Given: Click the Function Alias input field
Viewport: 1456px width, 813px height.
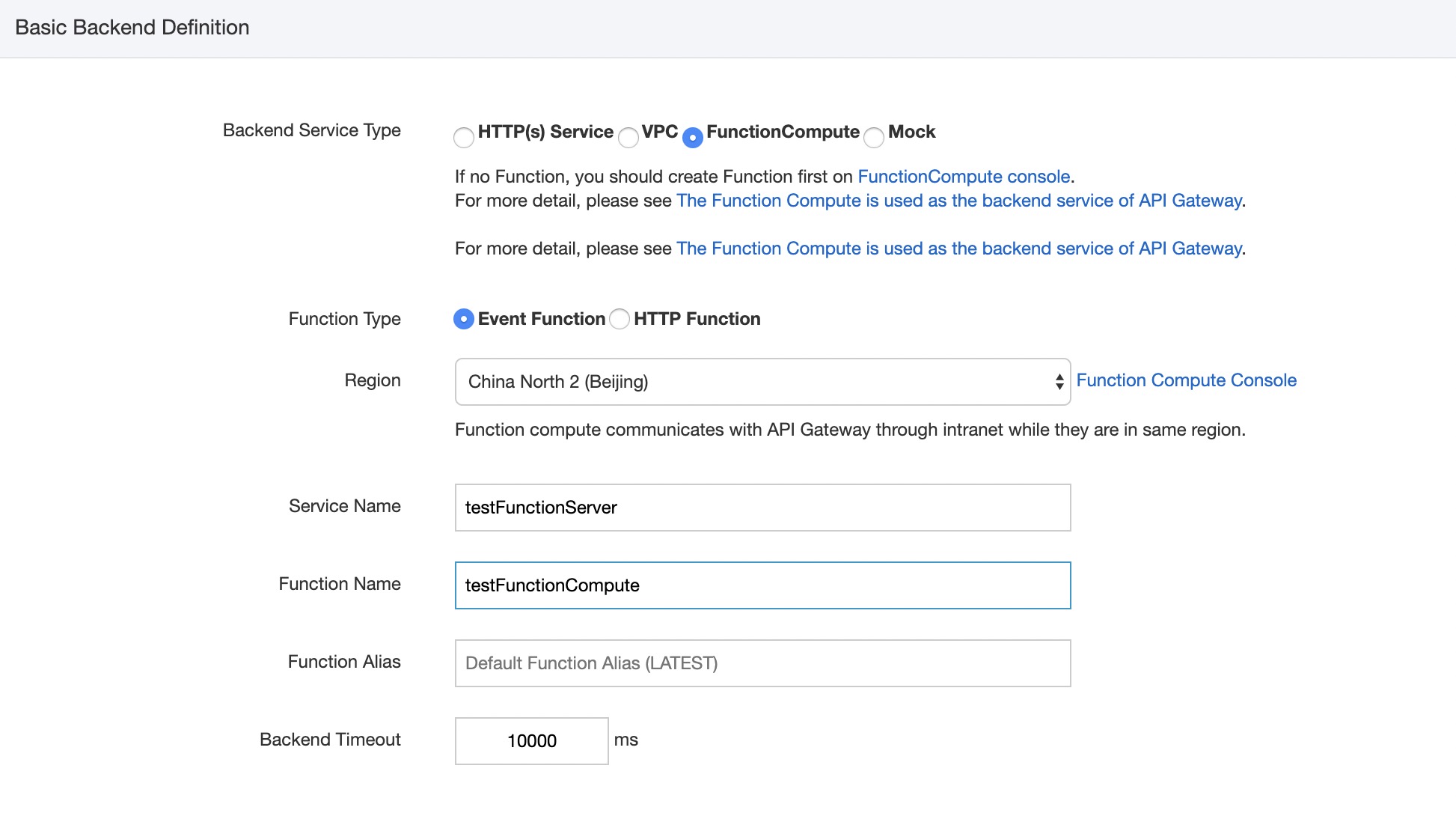Looking at the screenshot, I should [x=762, y=663].
